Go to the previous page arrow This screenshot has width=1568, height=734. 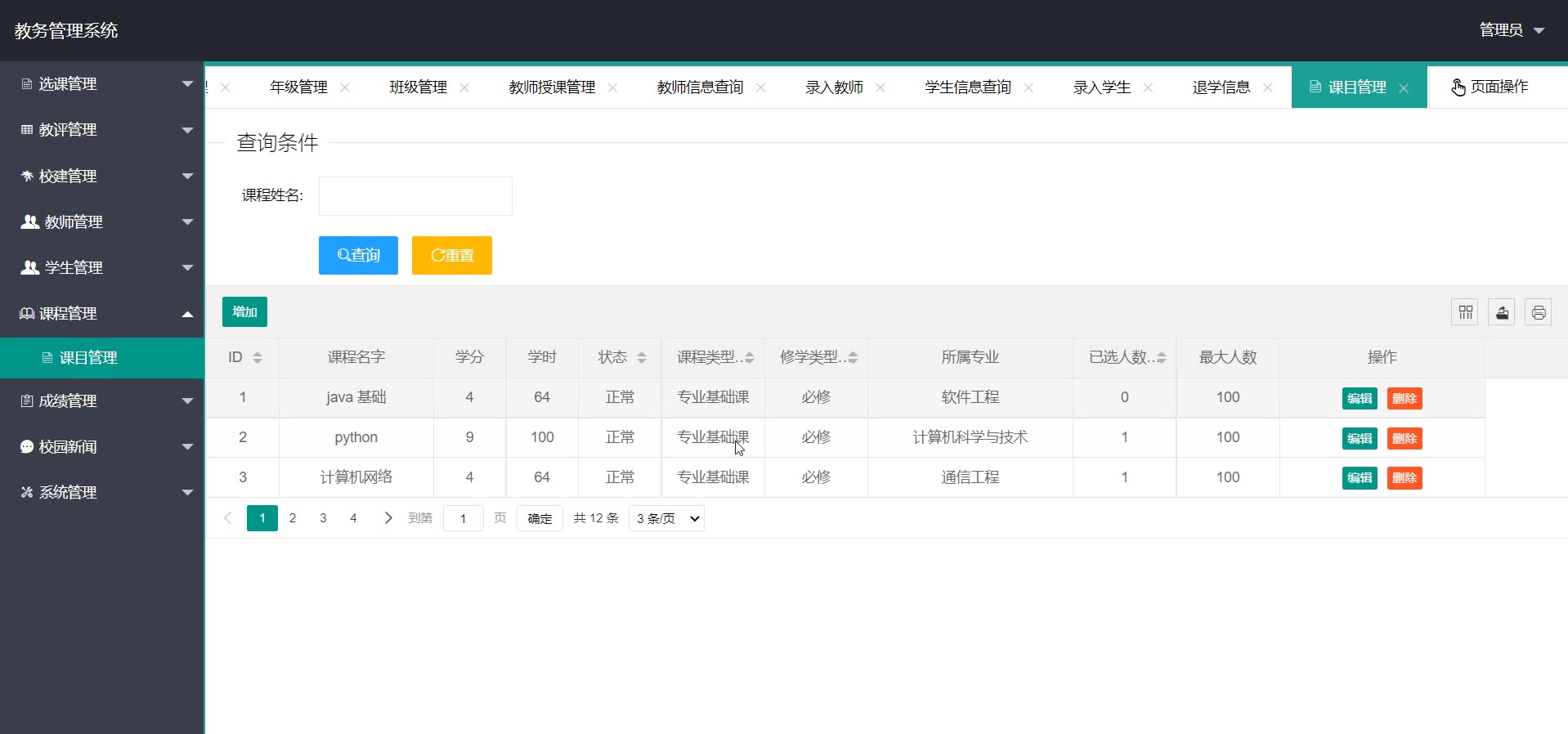(x=228, y=518)
